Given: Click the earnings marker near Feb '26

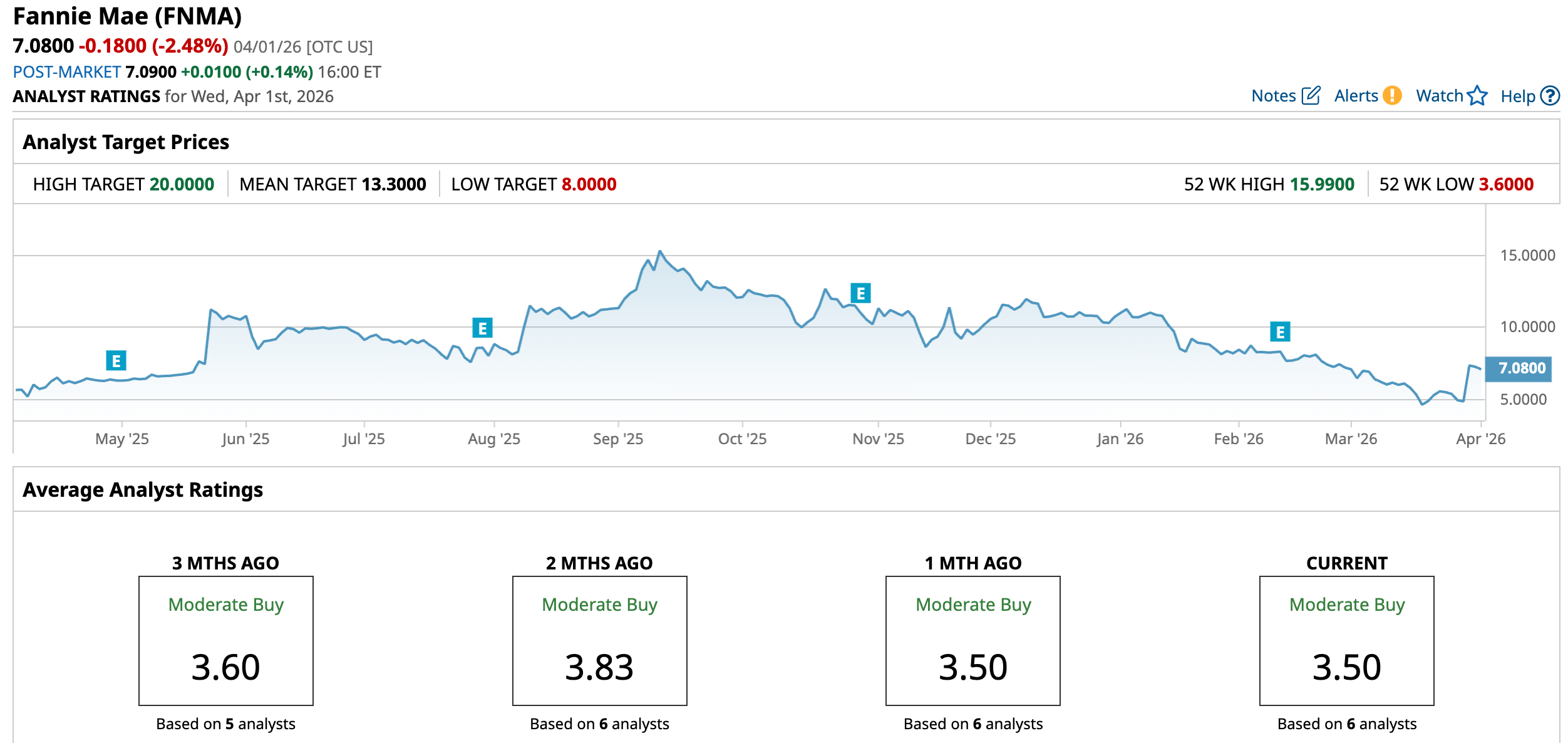Looking at the screenshot, I should click(x=1280, y=332).
